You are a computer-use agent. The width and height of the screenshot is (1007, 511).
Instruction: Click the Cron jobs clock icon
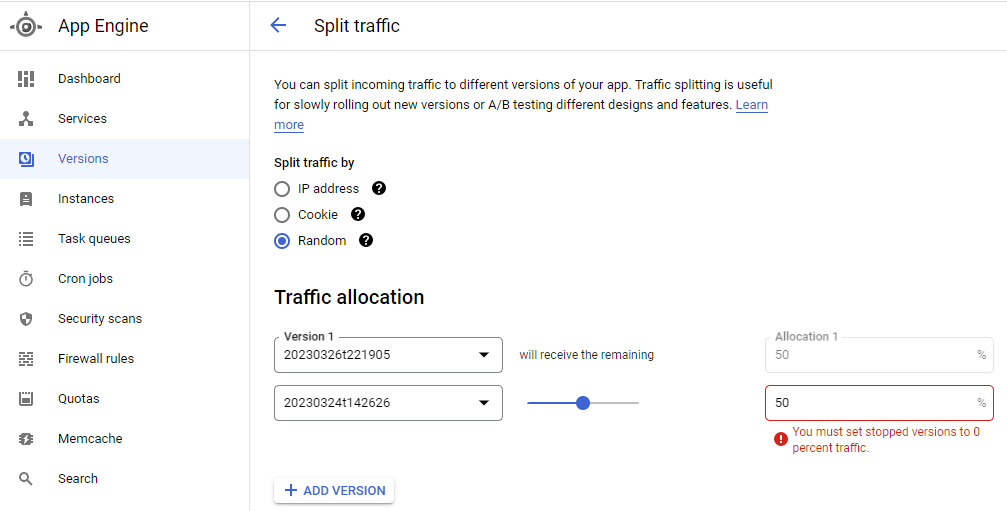[27, 279]
